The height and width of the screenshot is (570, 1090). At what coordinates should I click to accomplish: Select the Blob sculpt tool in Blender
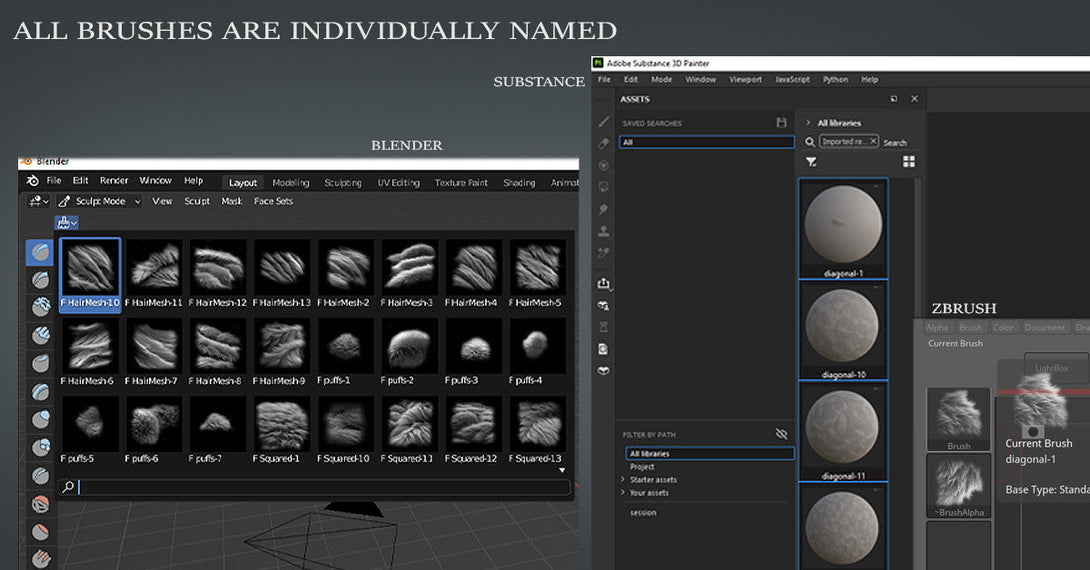point(40,447)
